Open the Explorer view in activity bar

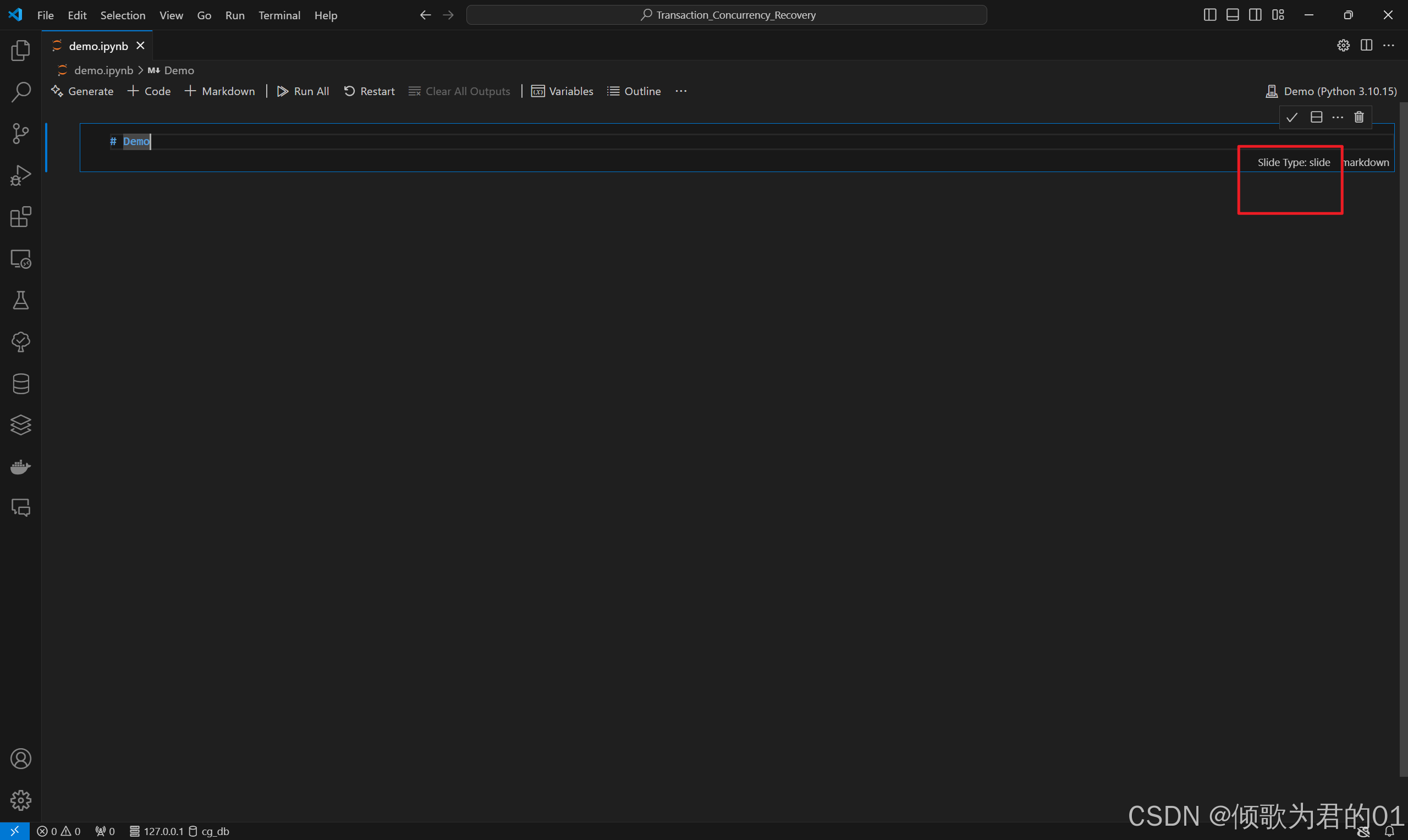20,51
